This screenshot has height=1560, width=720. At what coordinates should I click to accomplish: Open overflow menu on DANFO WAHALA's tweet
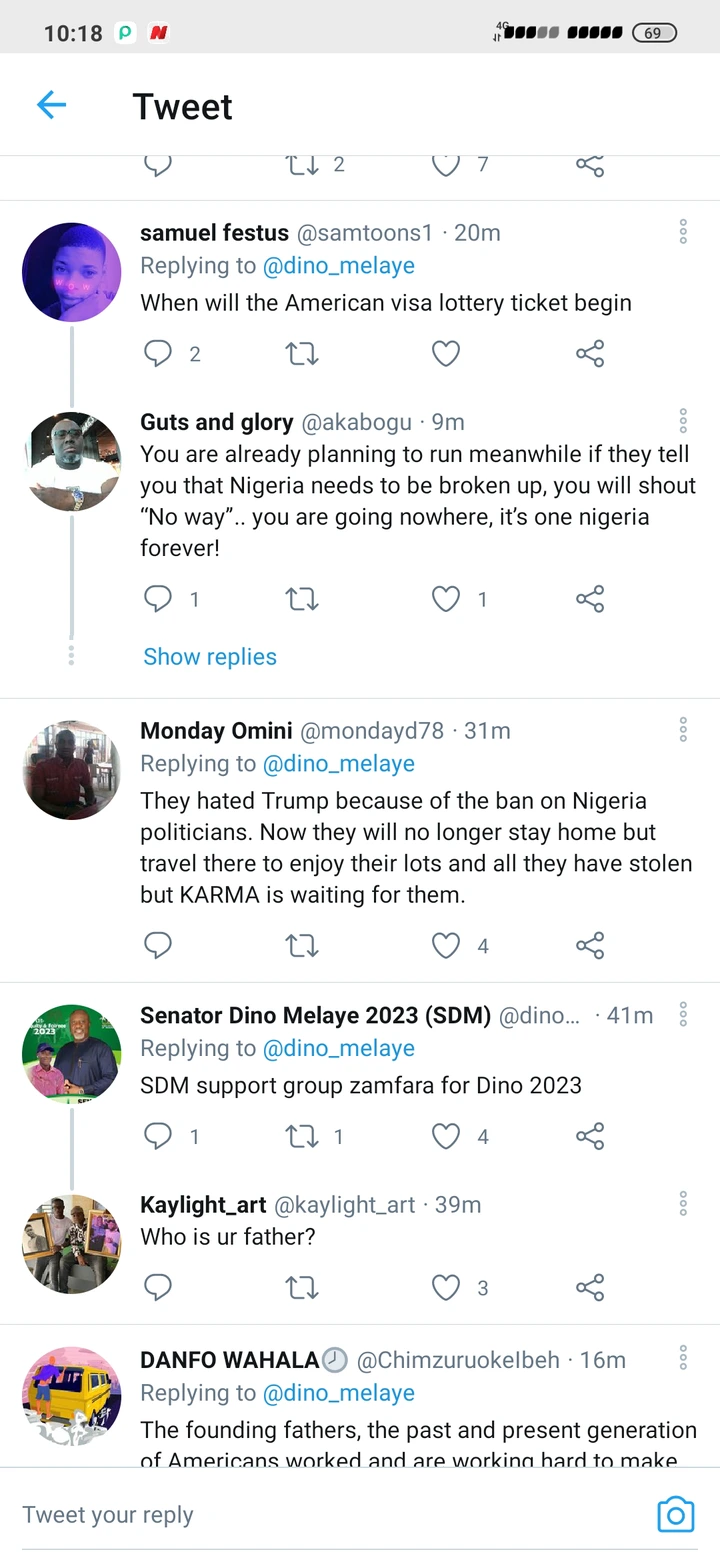(x=683, y=1359)
